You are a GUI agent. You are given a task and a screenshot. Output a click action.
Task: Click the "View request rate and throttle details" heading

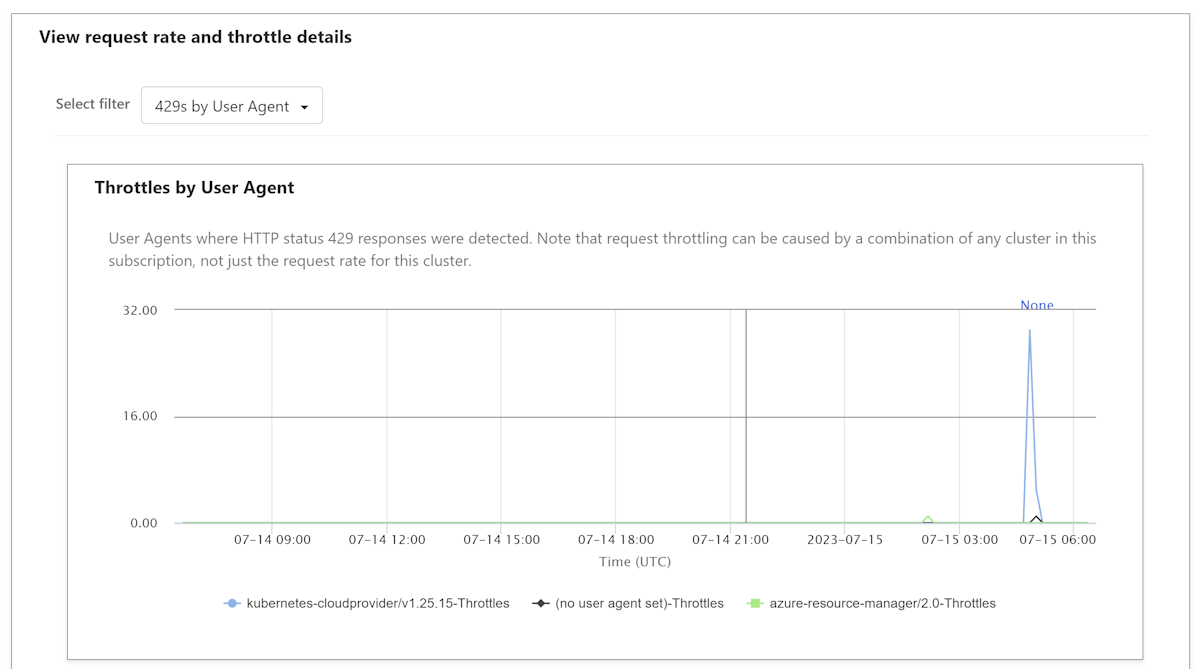click(x=195, y=38)
